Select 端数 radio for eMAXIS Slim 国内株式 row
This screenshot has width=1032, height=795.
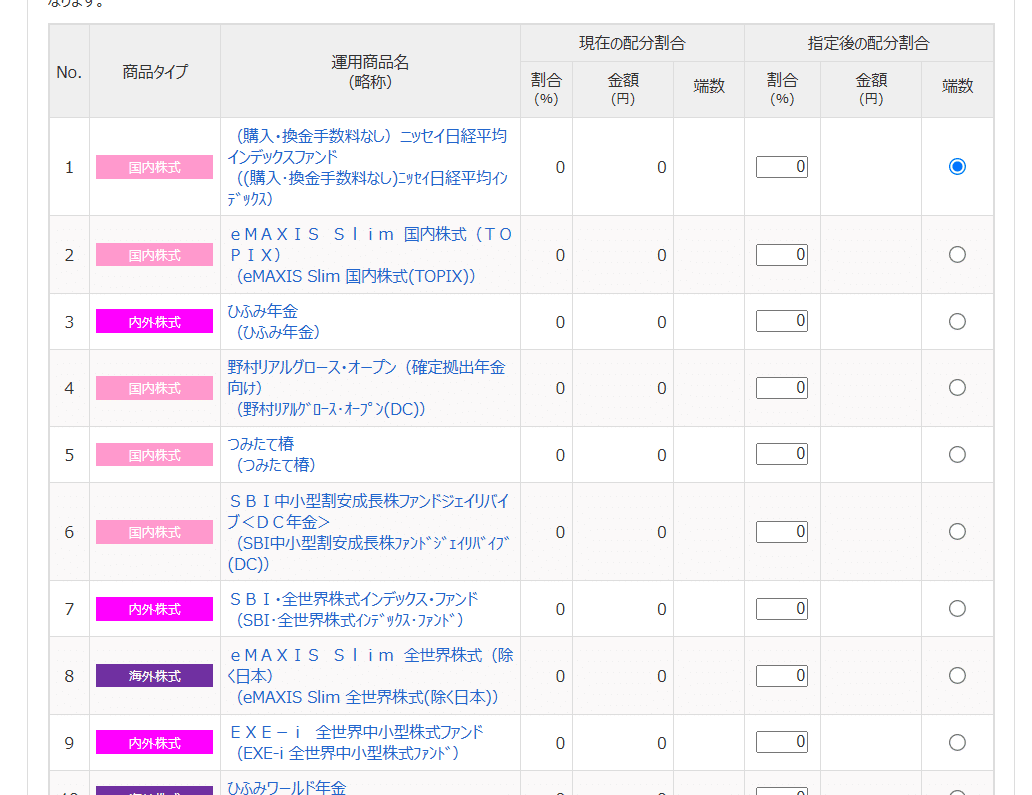[957, 255]
